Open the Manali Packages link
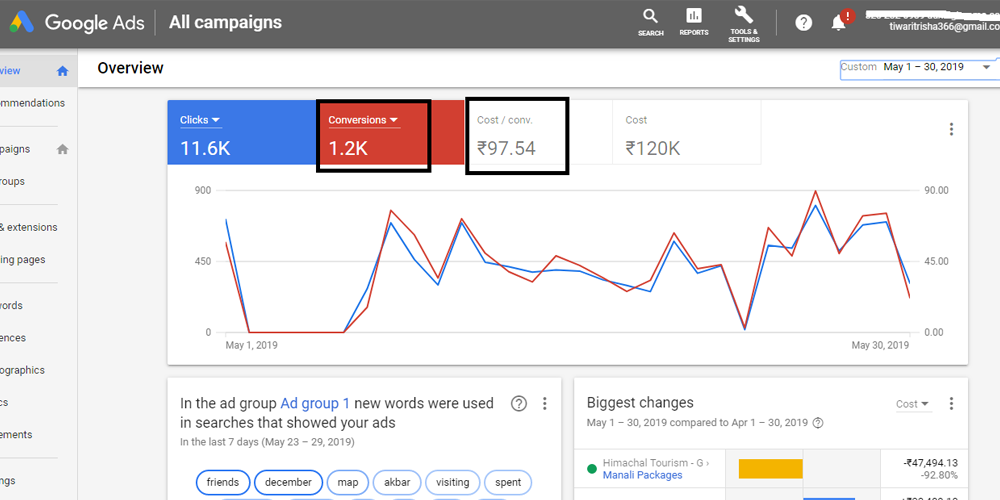 coord(642,475)
